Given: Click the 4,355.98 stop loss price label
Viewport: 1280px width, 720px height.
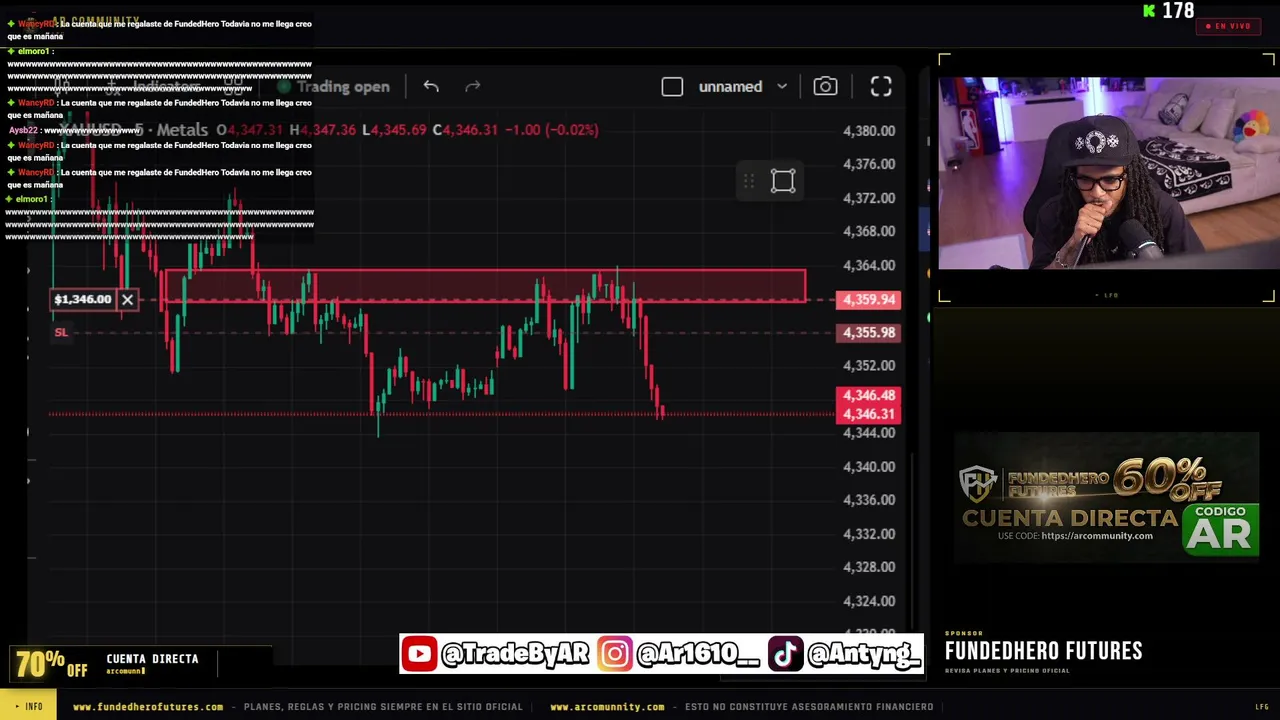Looking at the screenshot, I should (x=868, y=333).
